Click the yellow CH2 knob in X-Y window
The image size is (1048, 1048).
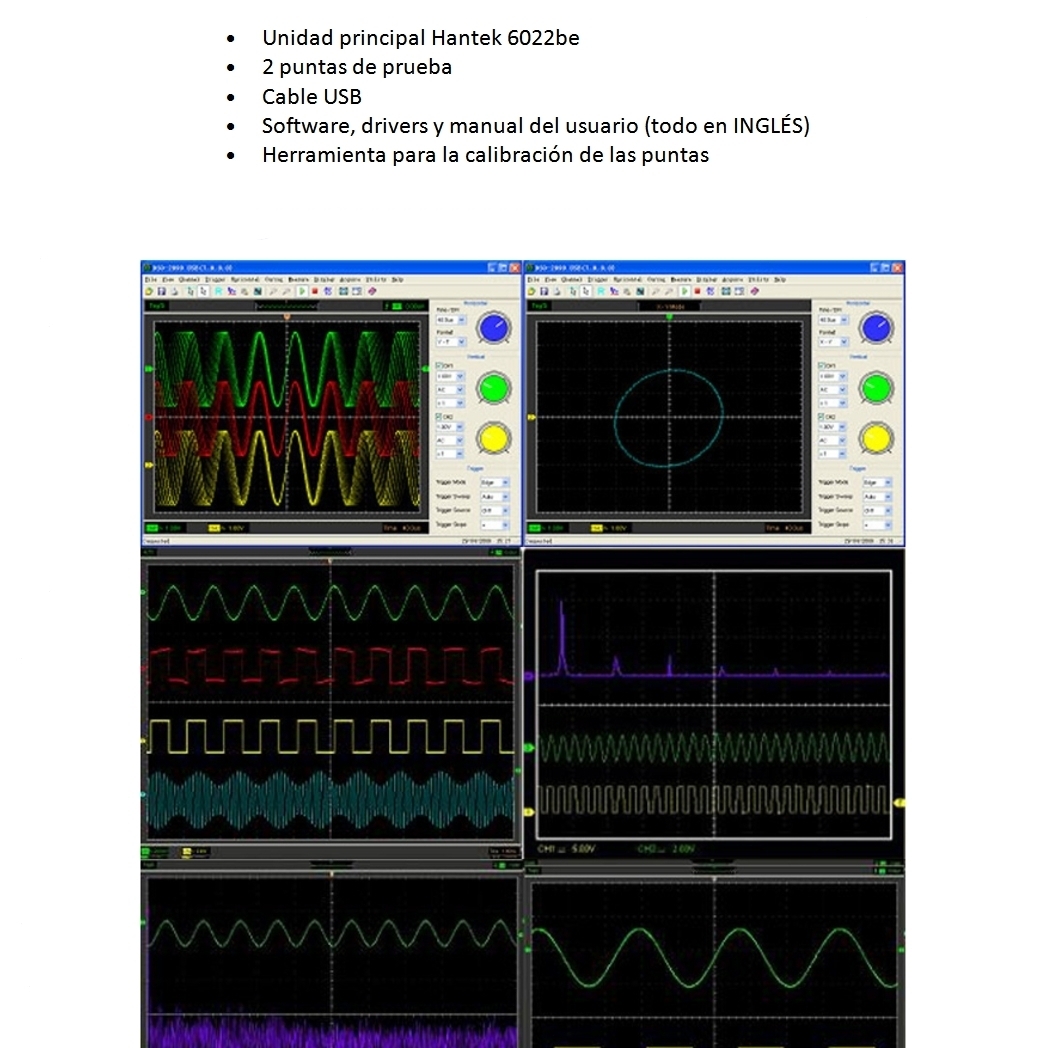[x=876, y=437]
